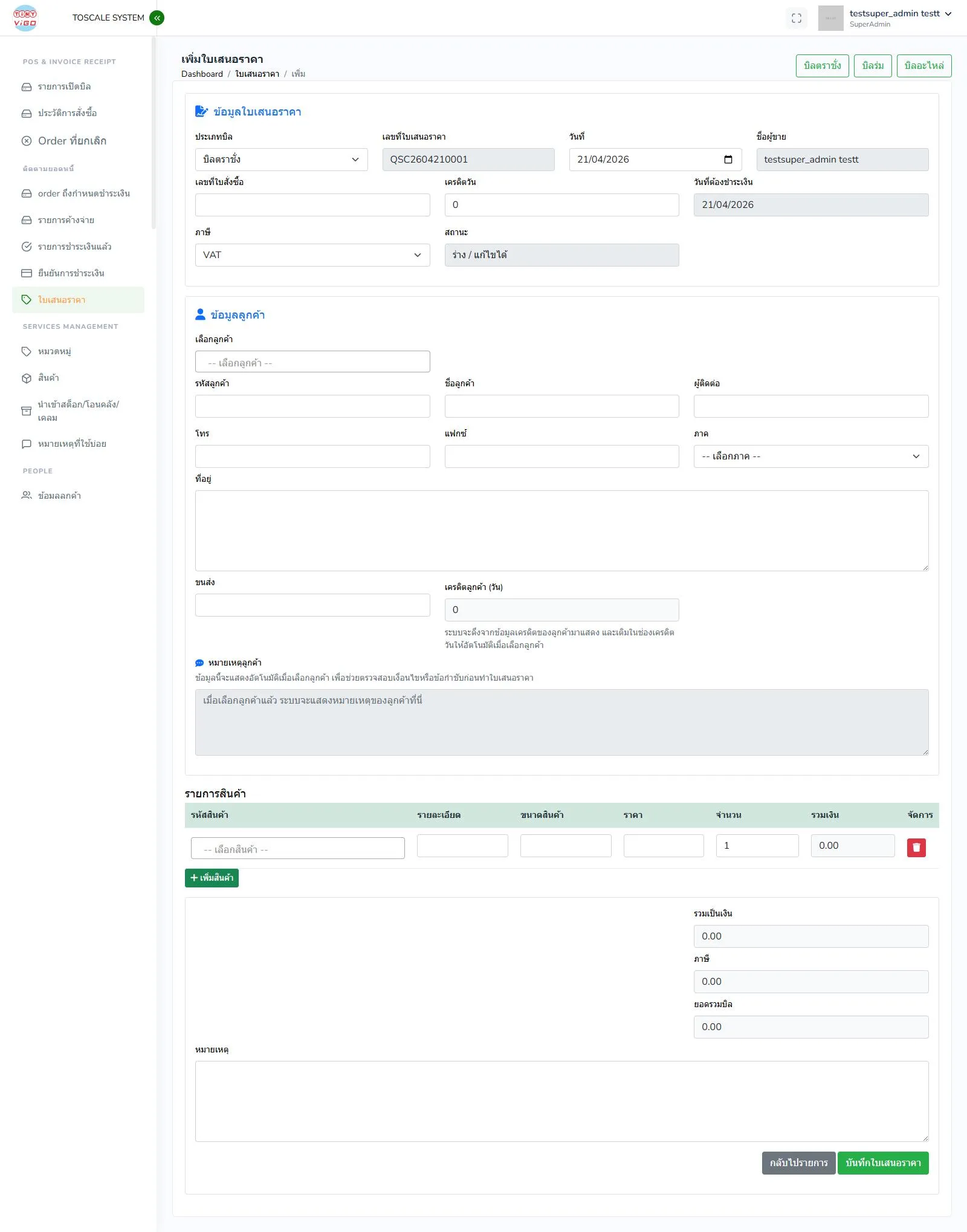The height and width of the screenshot is (1232, 967).
Task: Open the testsuper_admin testt user menu
Action: coord(899,14)
